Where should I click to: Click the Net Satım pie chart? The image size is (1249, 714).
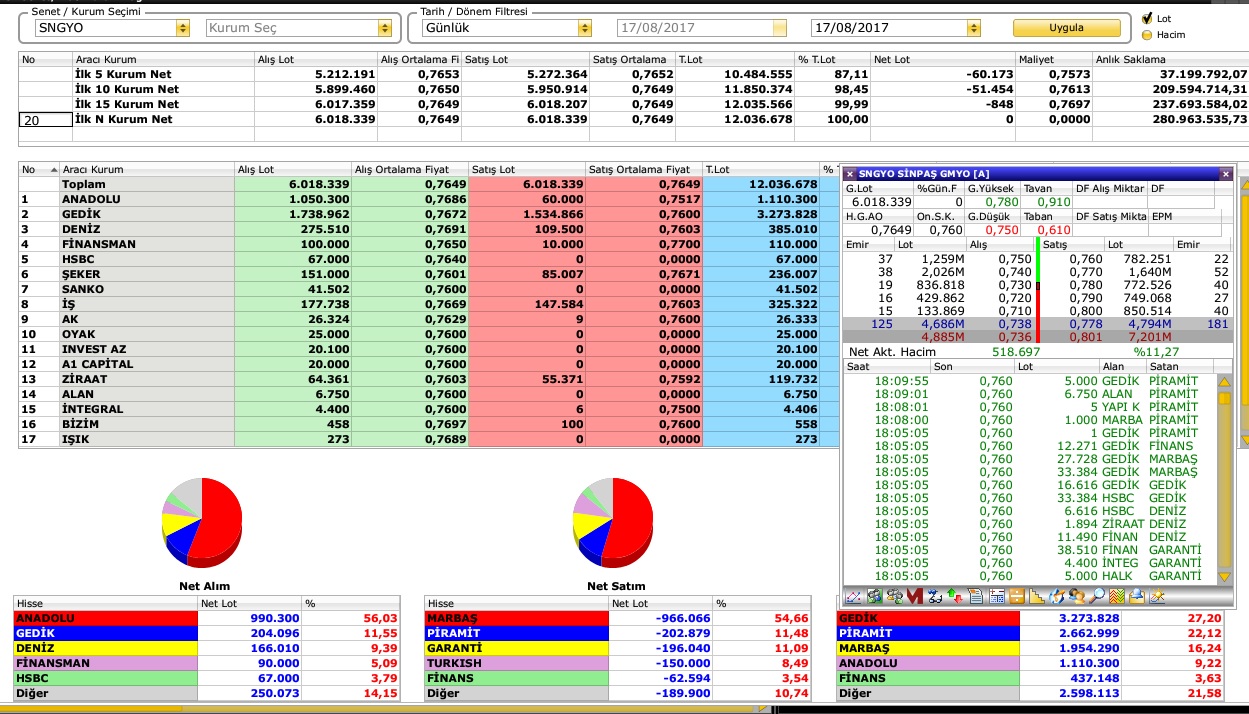[613, 522]
